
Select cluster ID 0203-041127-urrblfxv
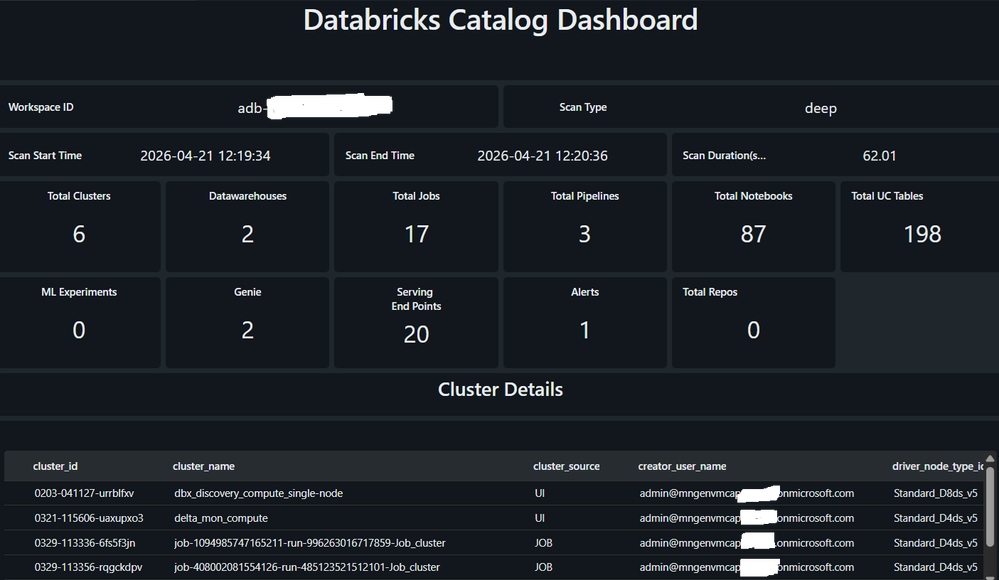pos(84,493)
